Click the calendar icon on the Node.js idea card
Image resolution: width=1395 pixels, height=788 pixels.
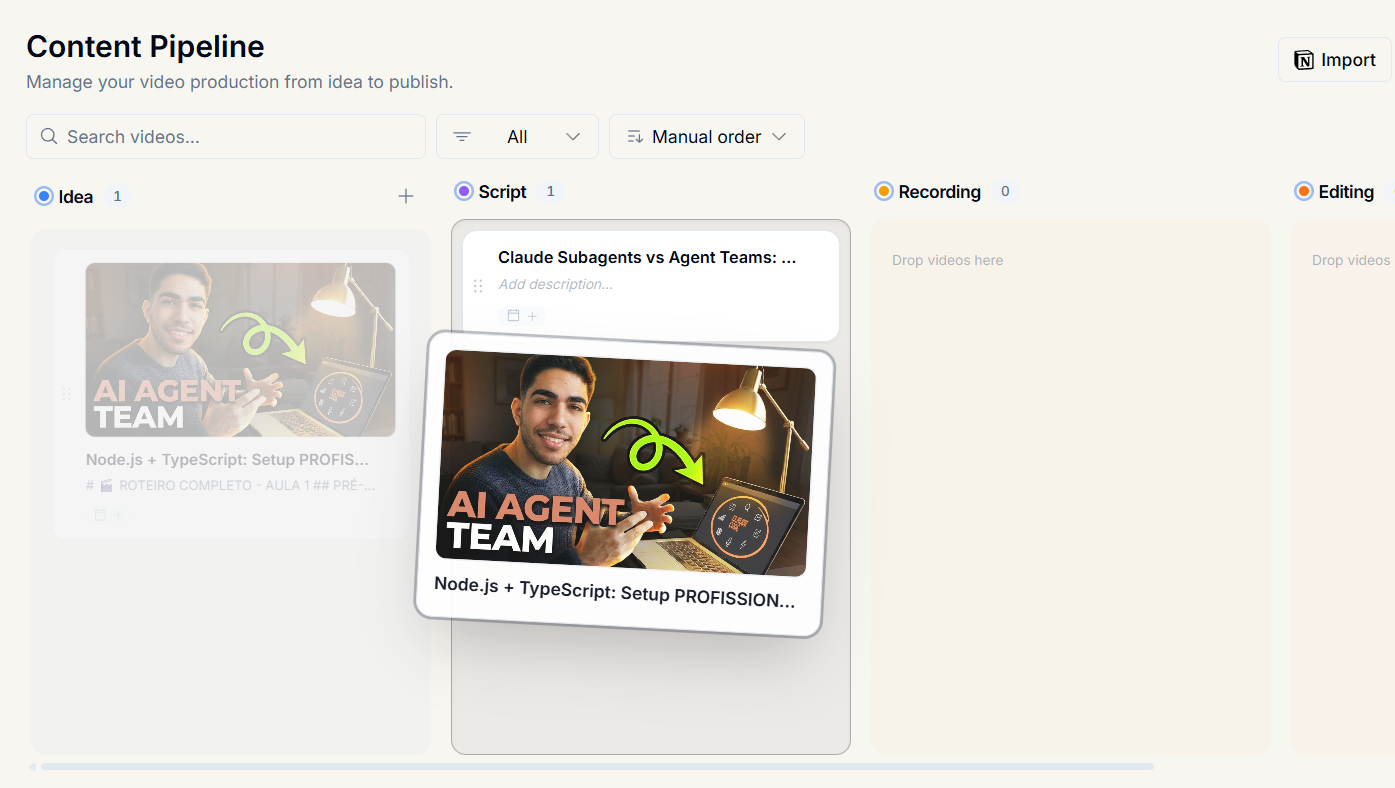point(99,514)
